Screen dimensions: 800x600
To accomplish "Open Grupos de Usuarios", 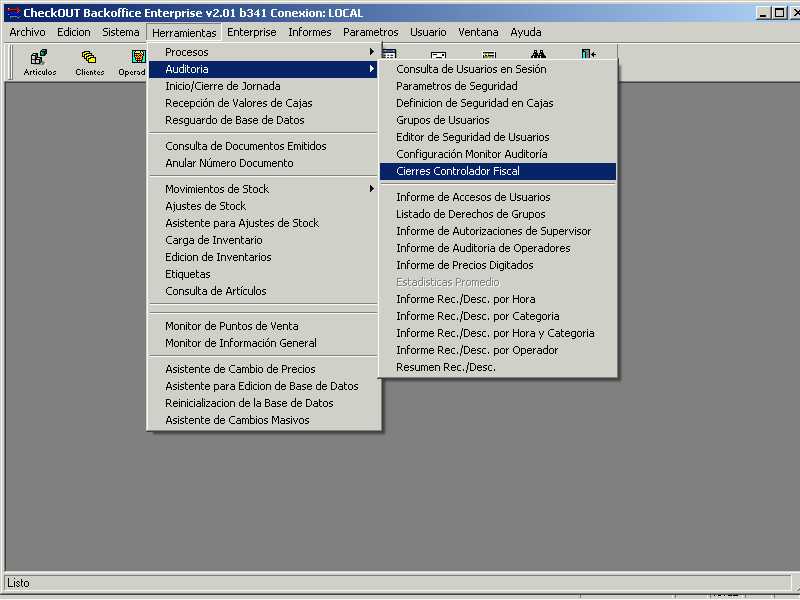I will tap(498, 120).
